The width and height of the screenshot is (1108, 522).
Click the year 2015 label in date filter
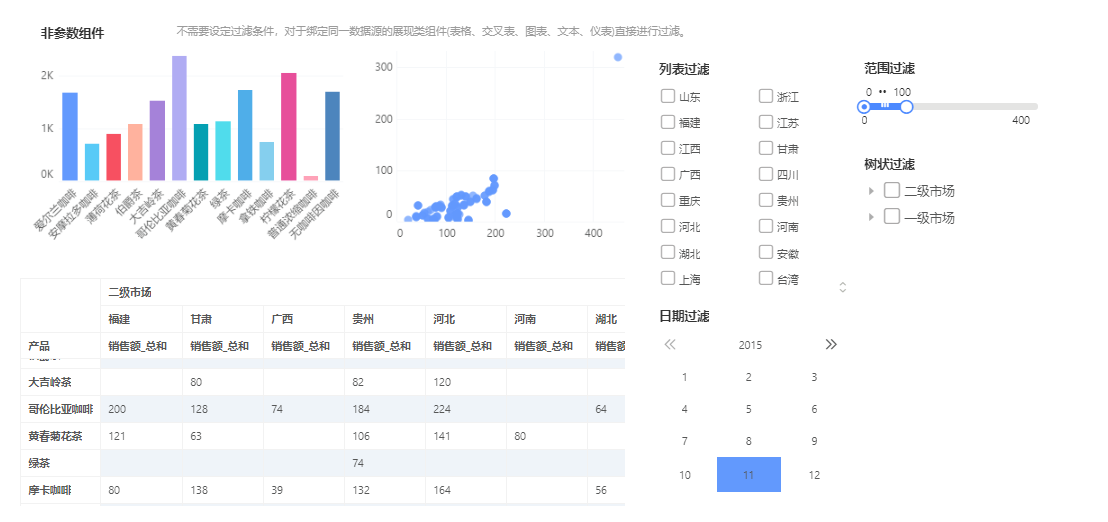pos(750,345)
